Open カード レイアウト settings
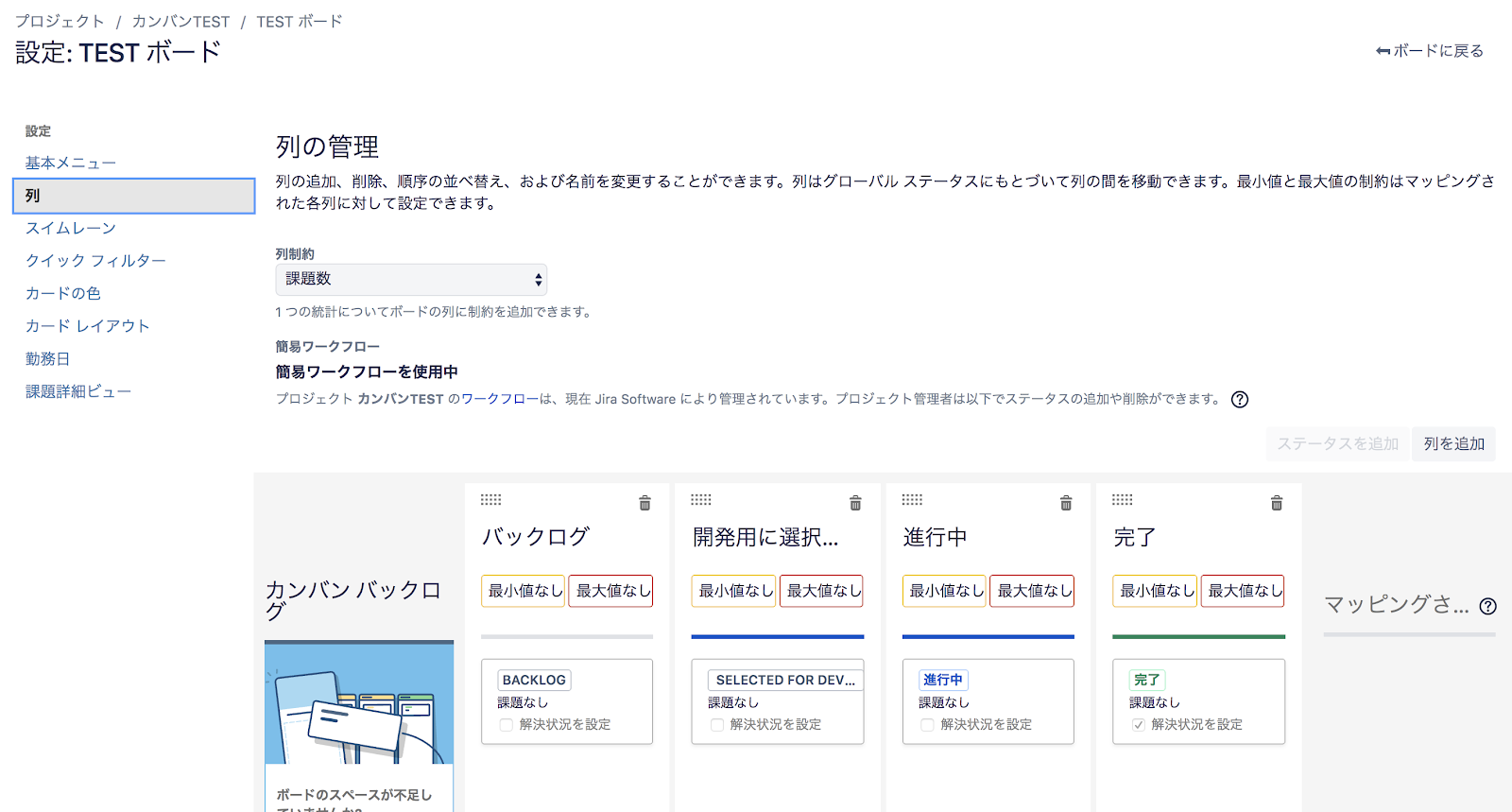1512x812 pixels. (88, 326)
